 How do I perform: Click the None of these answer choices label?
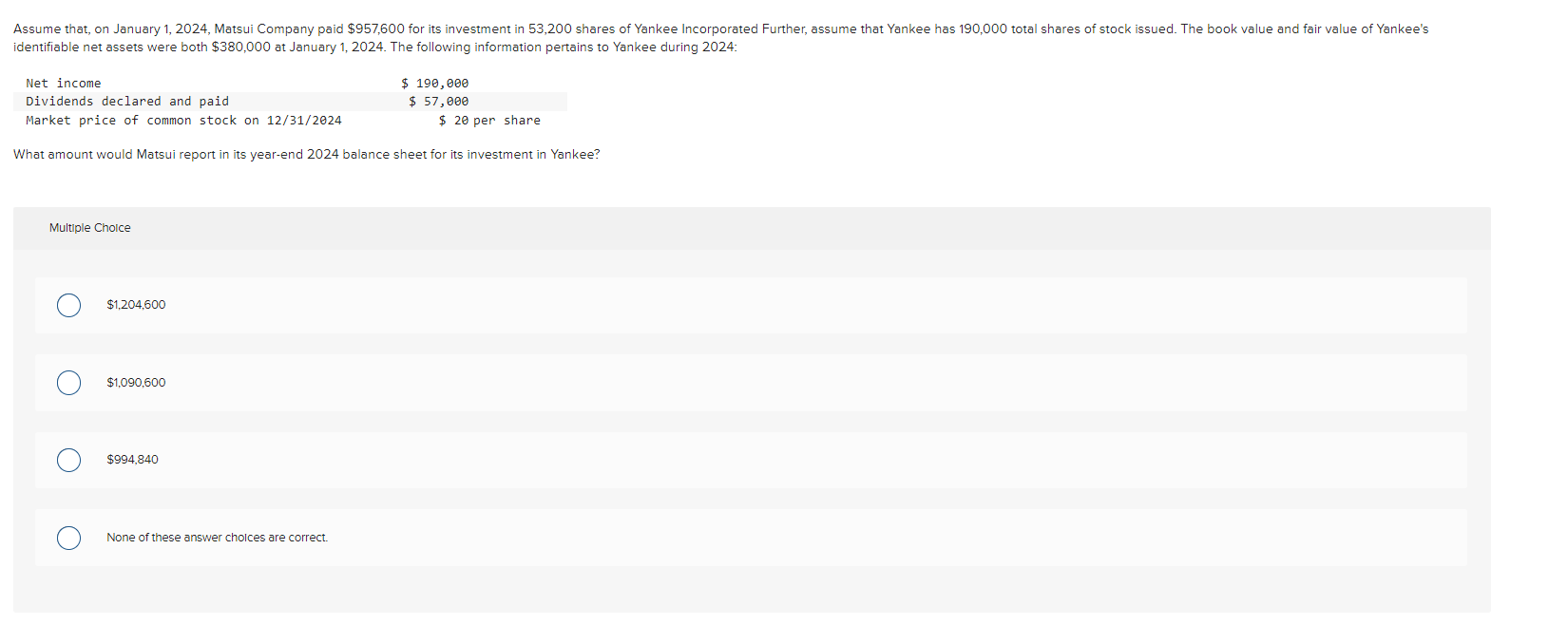tap(217, 538)
